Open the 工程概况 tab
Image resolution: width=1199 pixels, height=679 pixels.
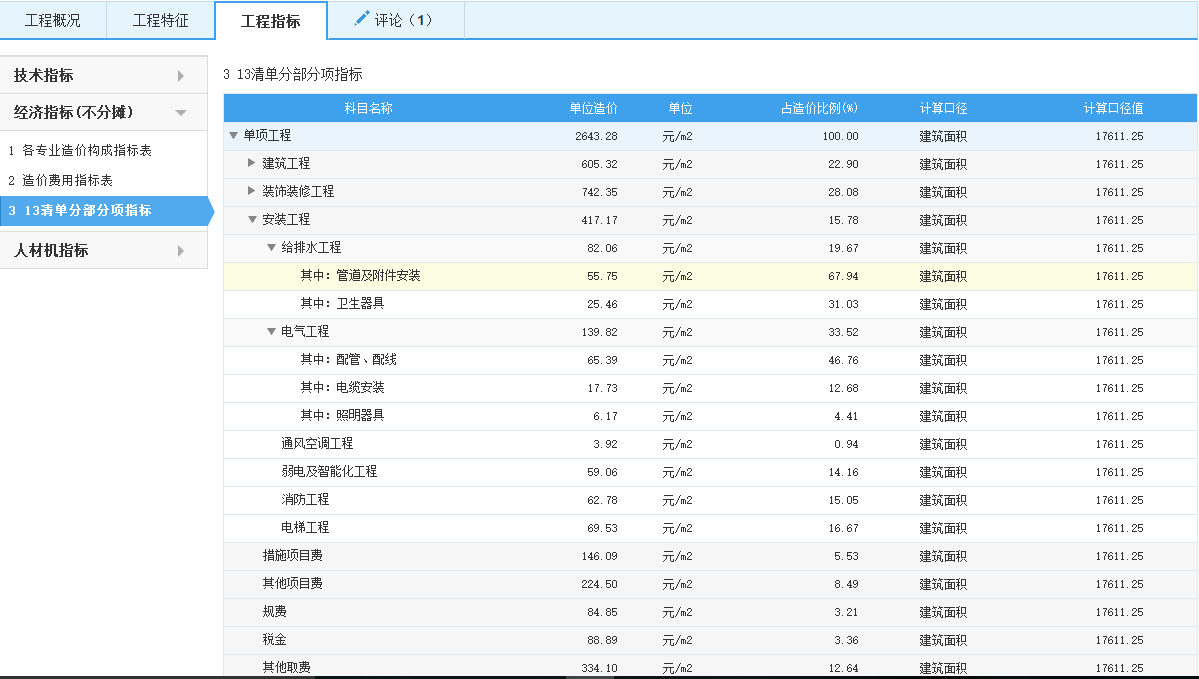[x=53, y=20]
